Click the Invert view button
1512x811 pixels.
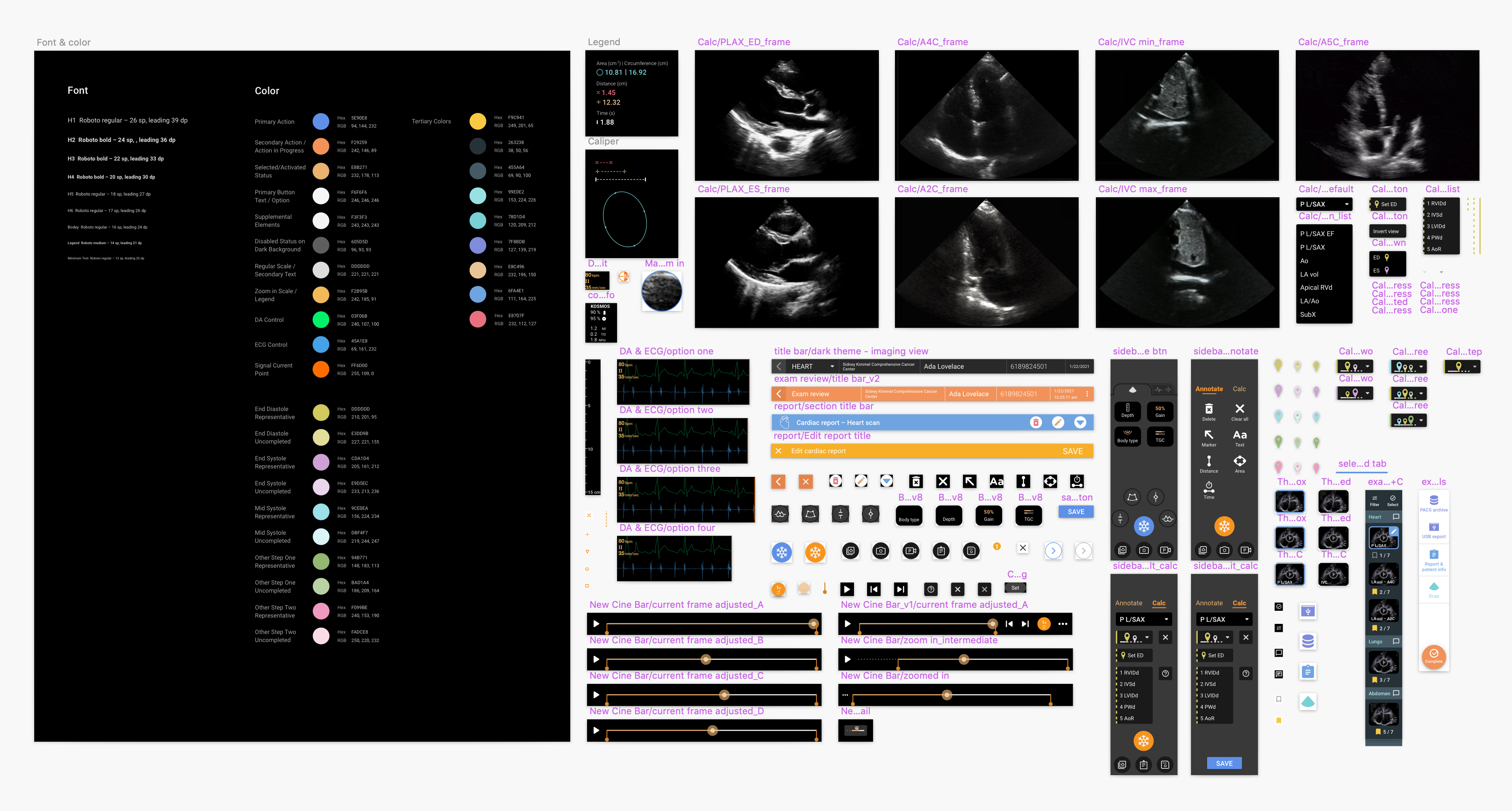(x=1387, y=231)
